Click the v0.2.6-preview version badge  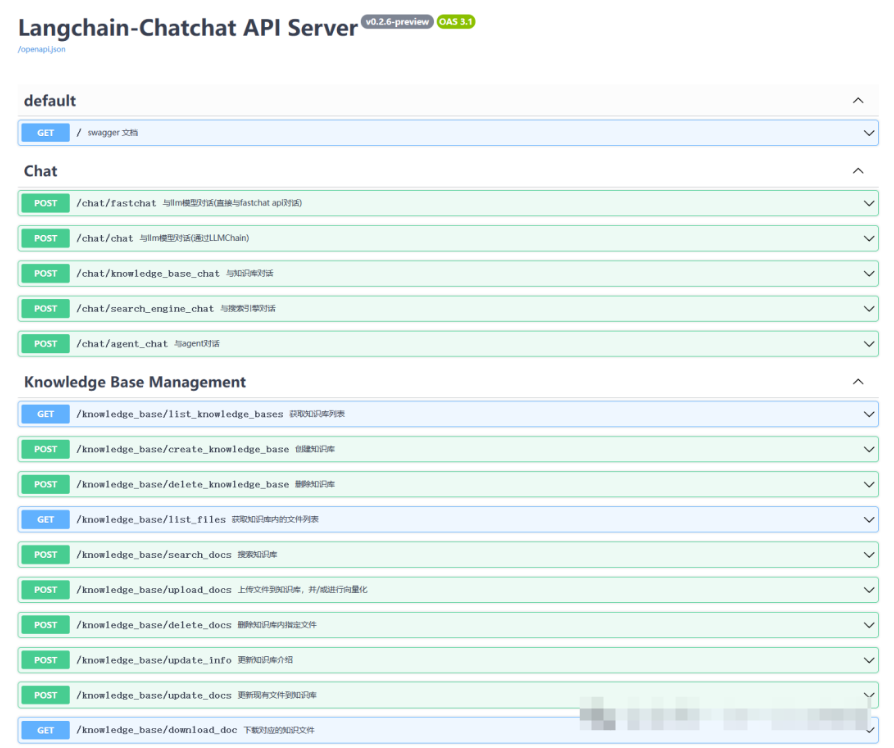coord(397,22)
